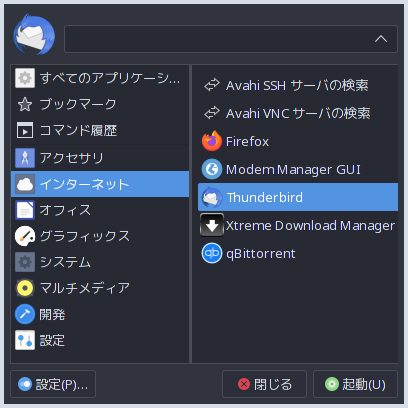Screen dimensions: 408x408
Task: Select the アクセサリ category
Action: point(100,158)
